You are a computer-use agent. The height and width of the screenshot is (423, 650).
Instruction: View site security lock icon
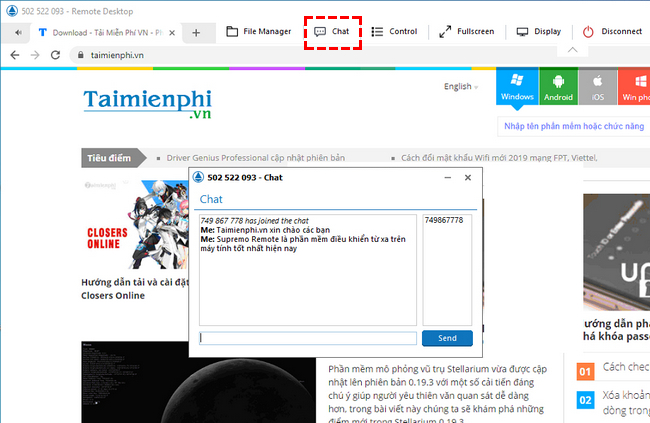[x=81, y=55]
